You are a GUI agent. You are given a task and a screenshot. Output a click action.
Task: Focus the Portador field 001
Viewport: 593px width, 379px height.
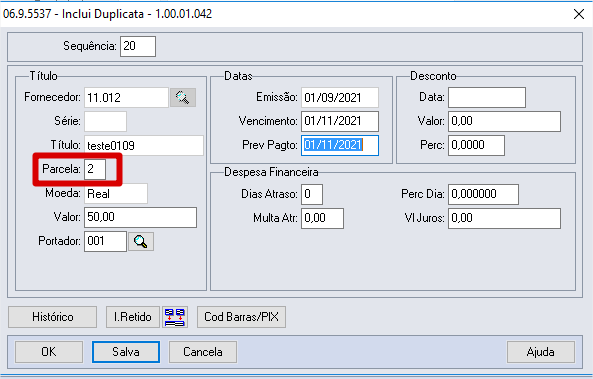coord(105,241)
